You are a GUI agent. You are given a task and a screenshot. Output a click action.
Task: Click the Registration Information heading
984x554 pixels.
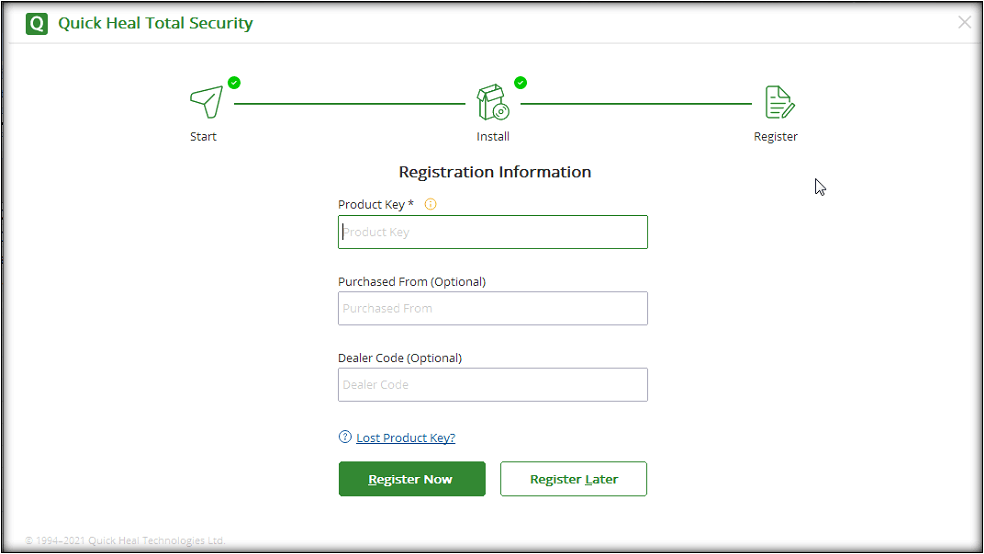click(x=495, y=172)
